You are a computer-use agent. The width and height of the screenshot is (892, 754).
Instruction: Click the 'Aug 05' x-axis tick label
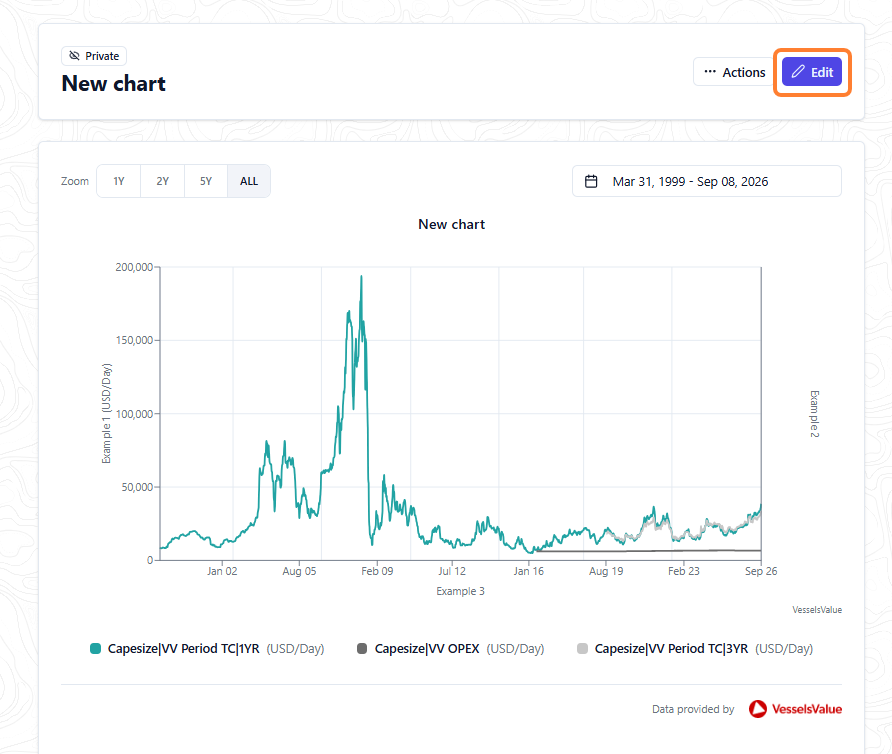tap(299, 571)
